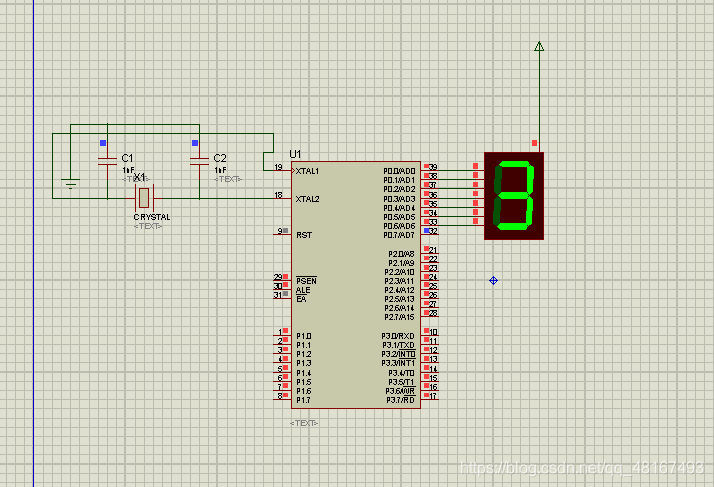The image size is (714, 487).
Task: Click pin number 39 on U1
Action: click(x=433, y=168)
